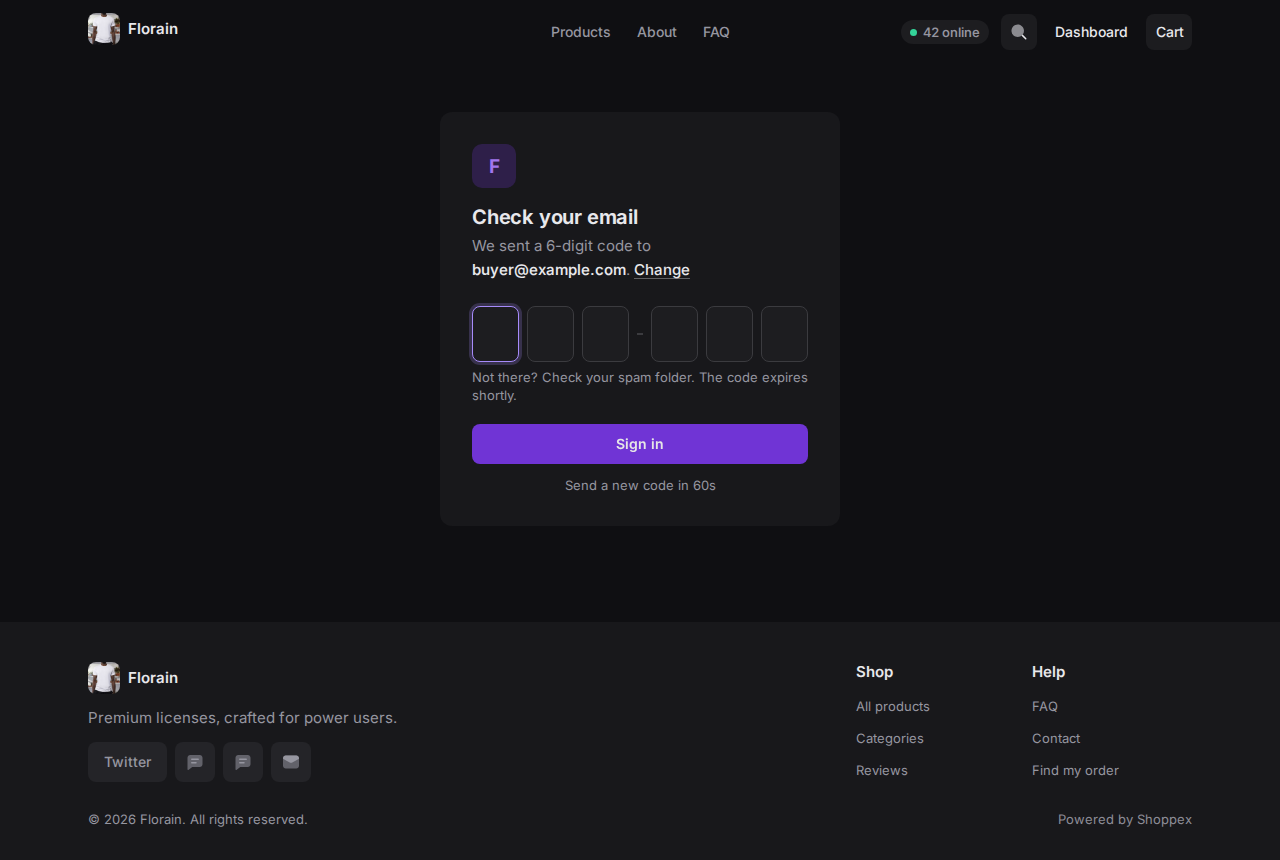This screenshot has width=1280, height=860.
Task: Click the green 42 online status badge
Action: 945,32
